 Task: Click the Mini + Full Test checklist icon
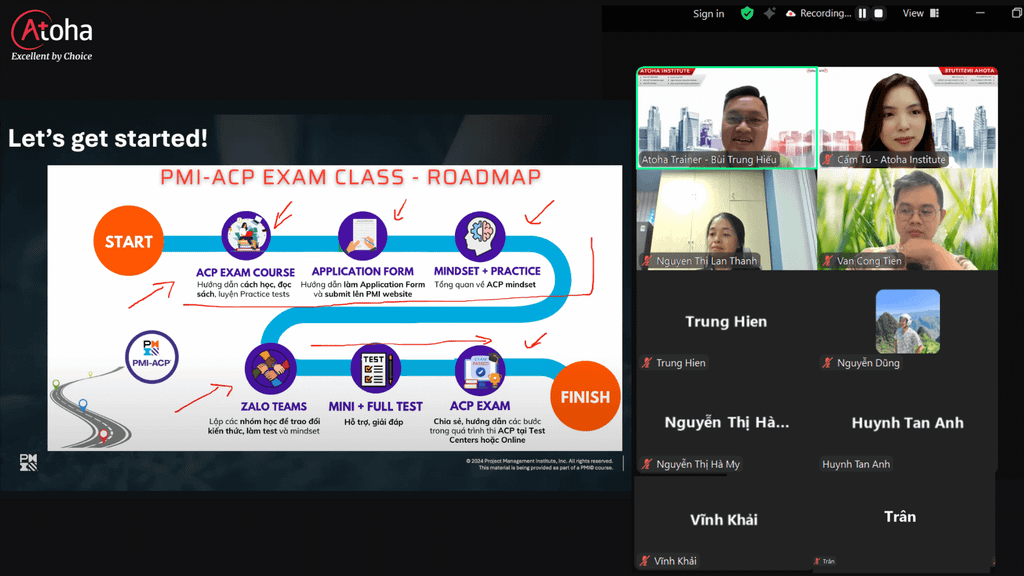pos(376,369)
